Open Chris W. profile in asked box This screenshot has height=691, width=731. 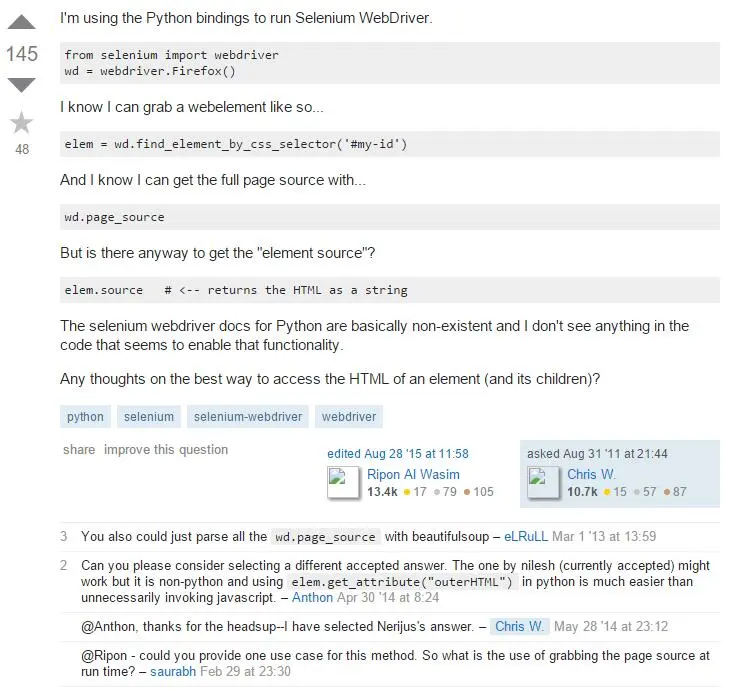click(591, 475)
